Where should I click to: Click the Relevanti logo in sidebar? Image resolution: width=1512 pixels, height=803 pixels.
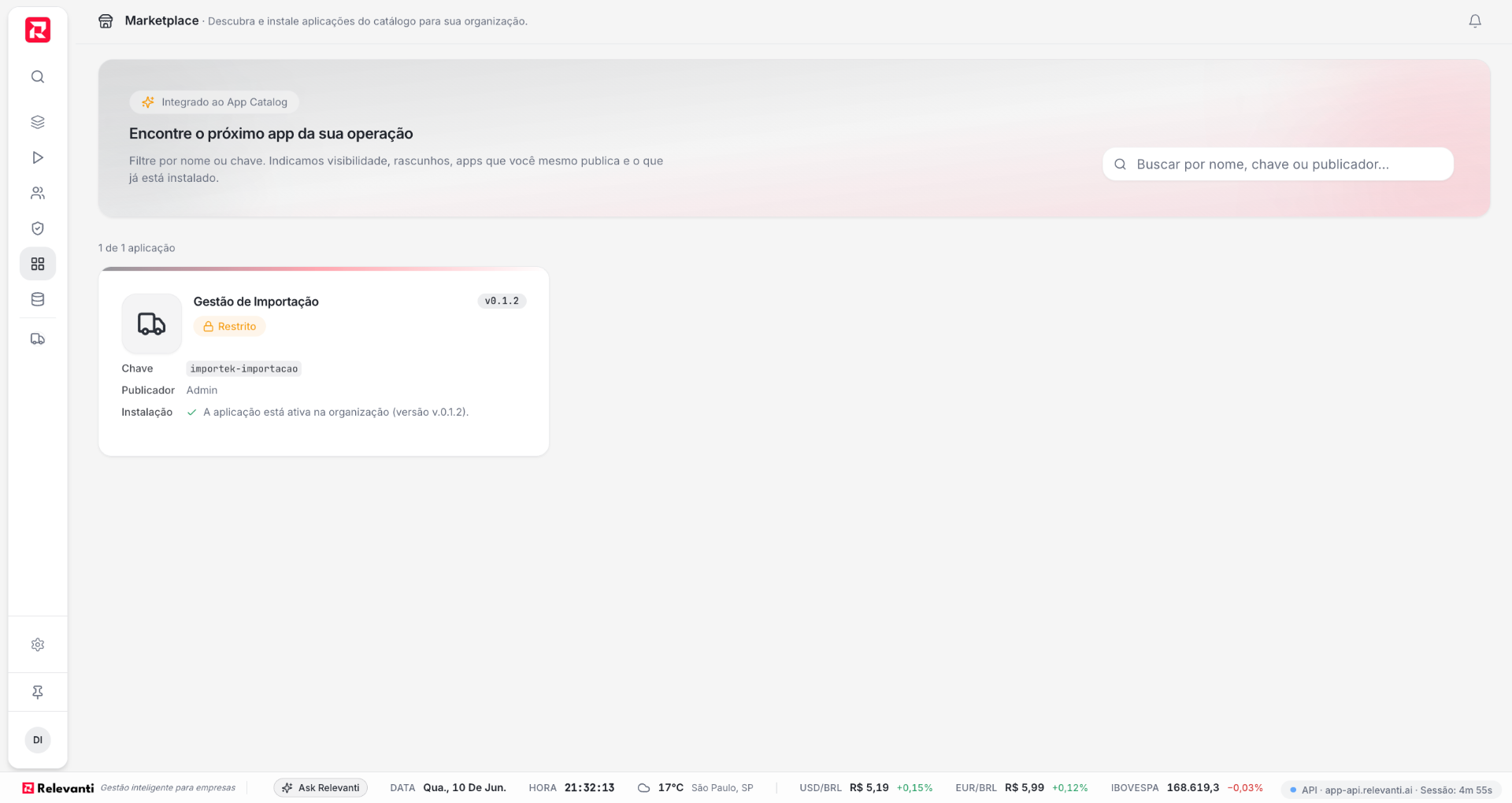pyautogui.click(x=38, y=30)
